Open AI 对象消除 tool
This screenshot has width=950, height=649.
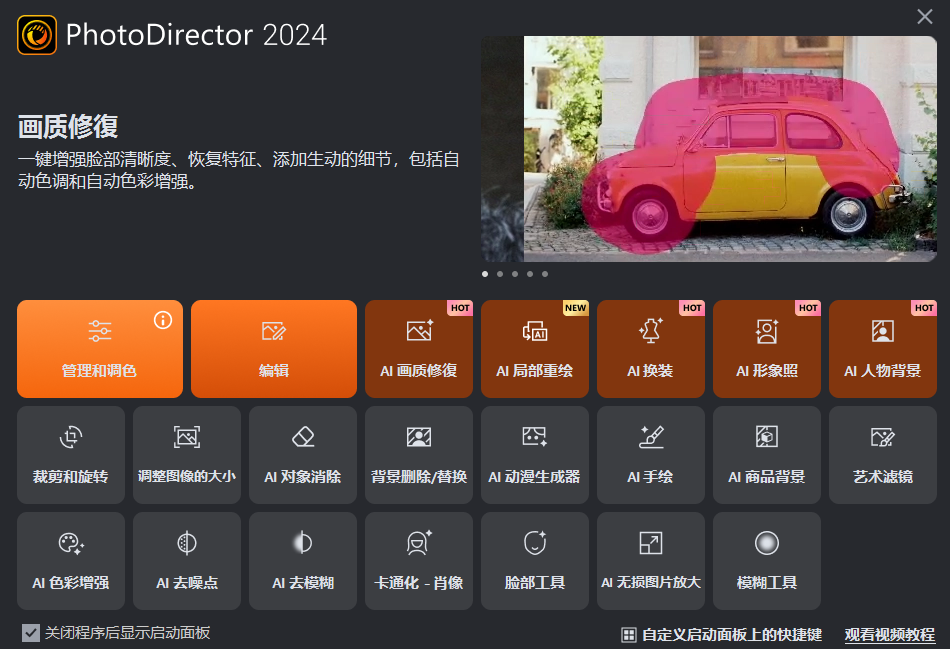(x=302, y=455)
